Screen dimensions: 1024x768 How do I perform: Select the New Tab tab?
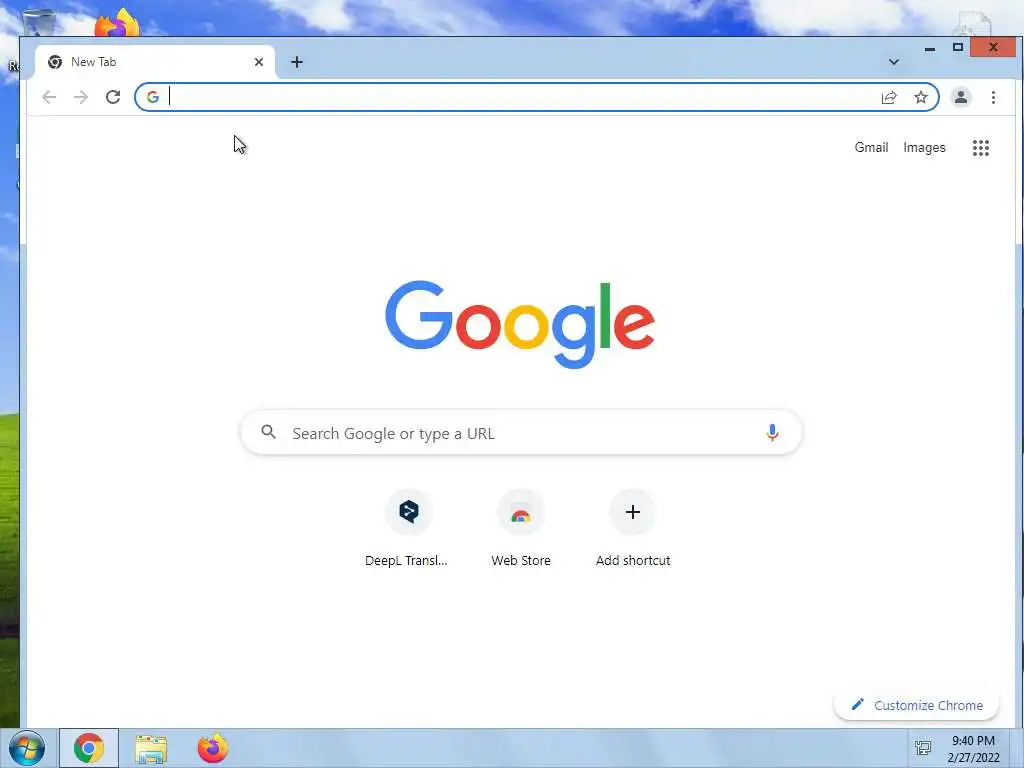(x=155, y=62)
